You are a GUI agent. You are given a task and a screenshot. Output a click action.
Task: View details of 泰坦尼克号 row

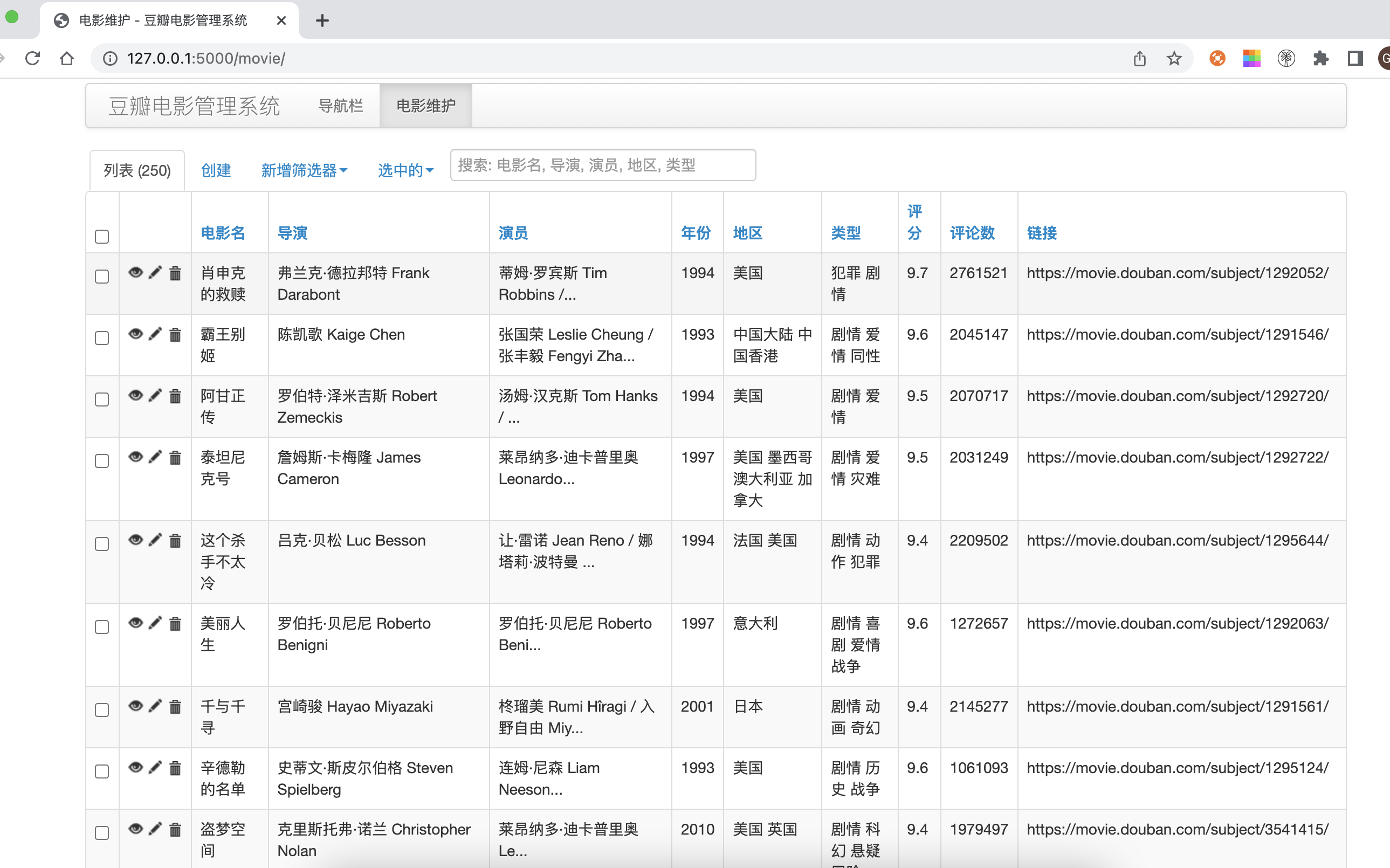(135, 457)
